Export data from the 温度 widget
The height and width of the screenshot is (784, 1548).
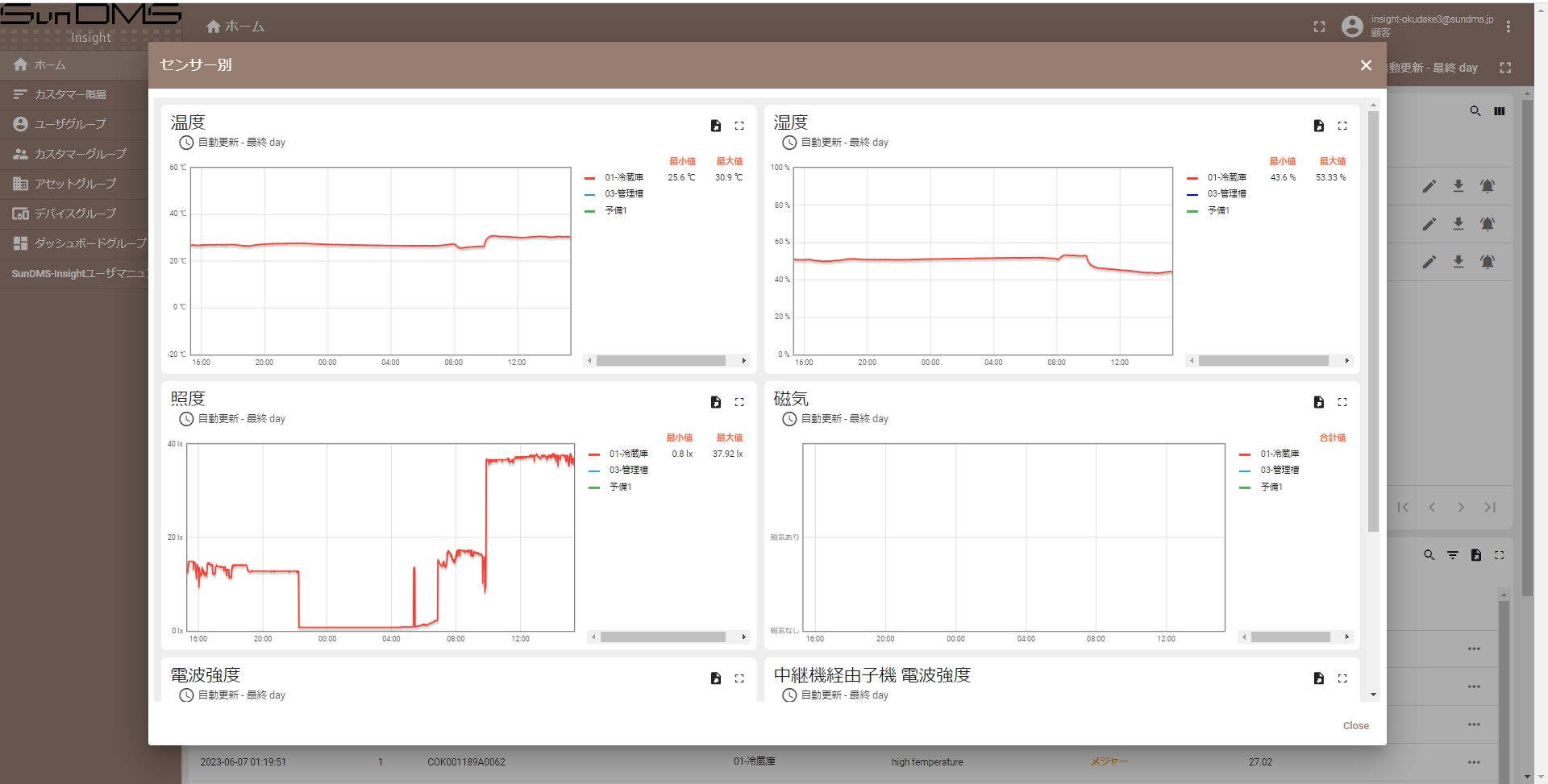(x=715, y=126)
